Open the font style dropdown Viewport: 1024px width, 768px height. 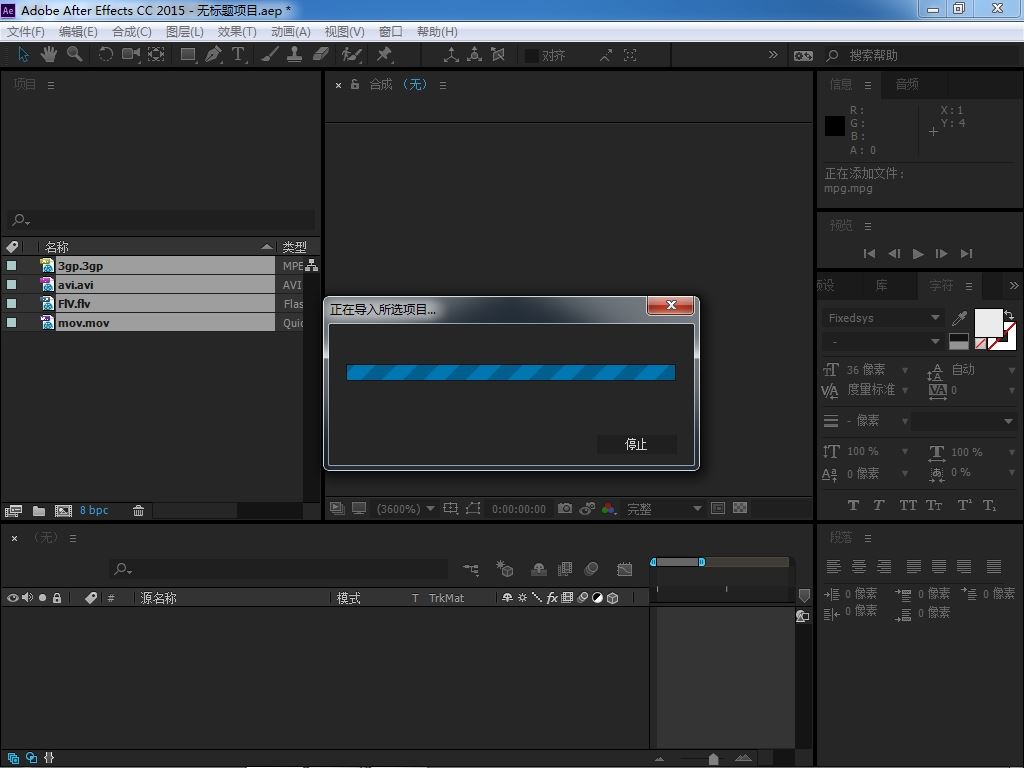click(x=882, y=342)
